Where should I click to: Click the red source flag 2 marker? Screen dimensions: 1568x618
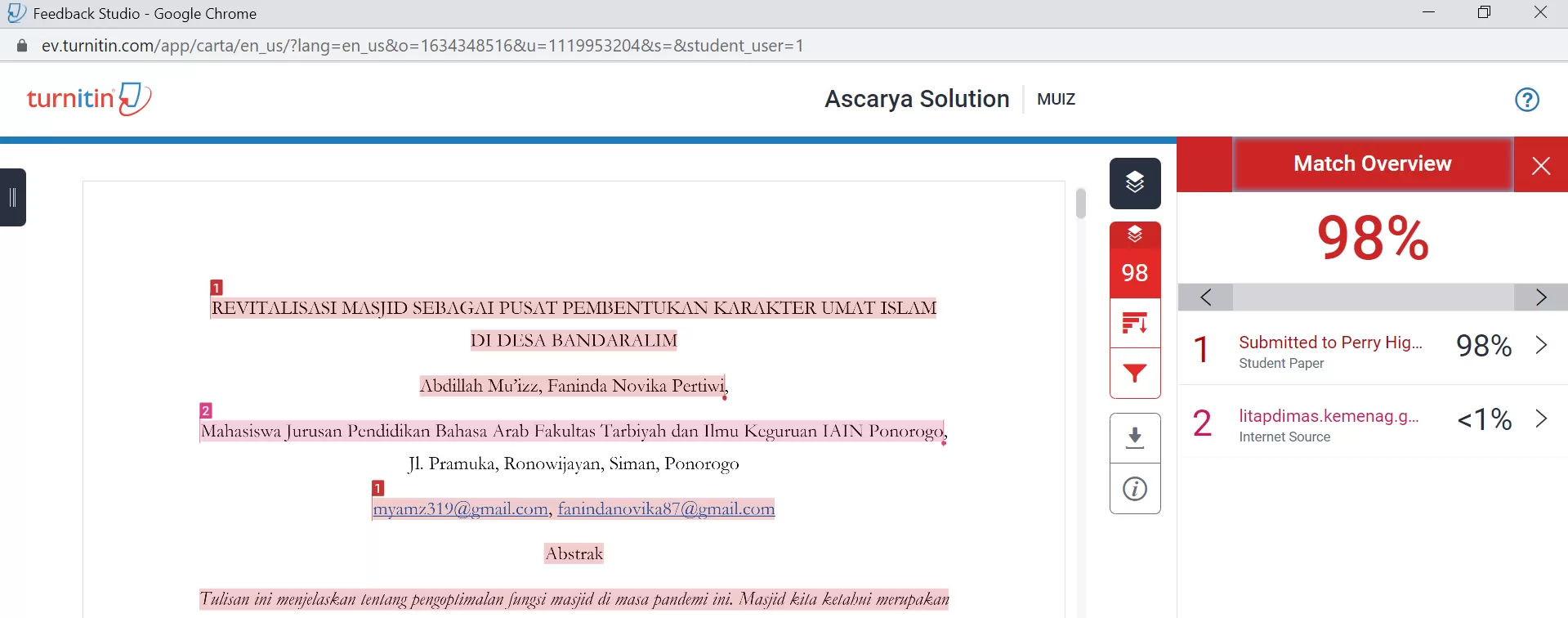pos(206,410)
